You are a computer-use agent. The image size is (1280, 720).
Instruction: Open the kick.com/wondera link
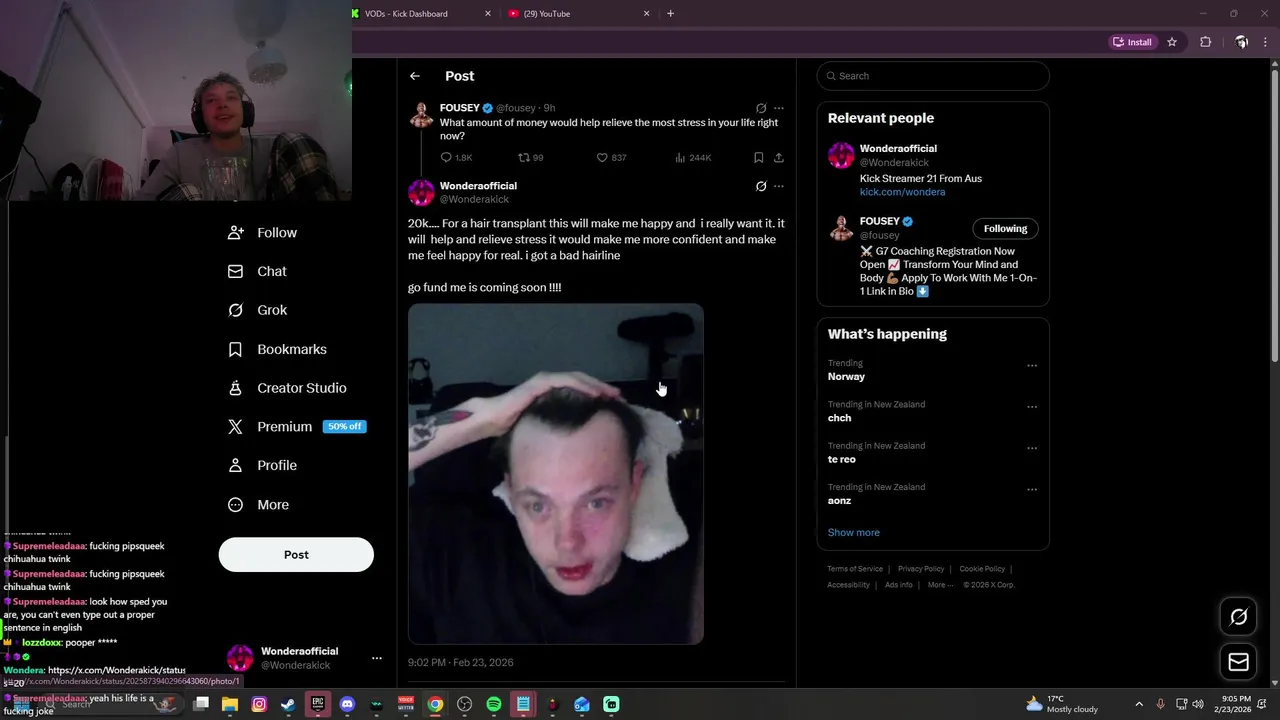[902, 192]
